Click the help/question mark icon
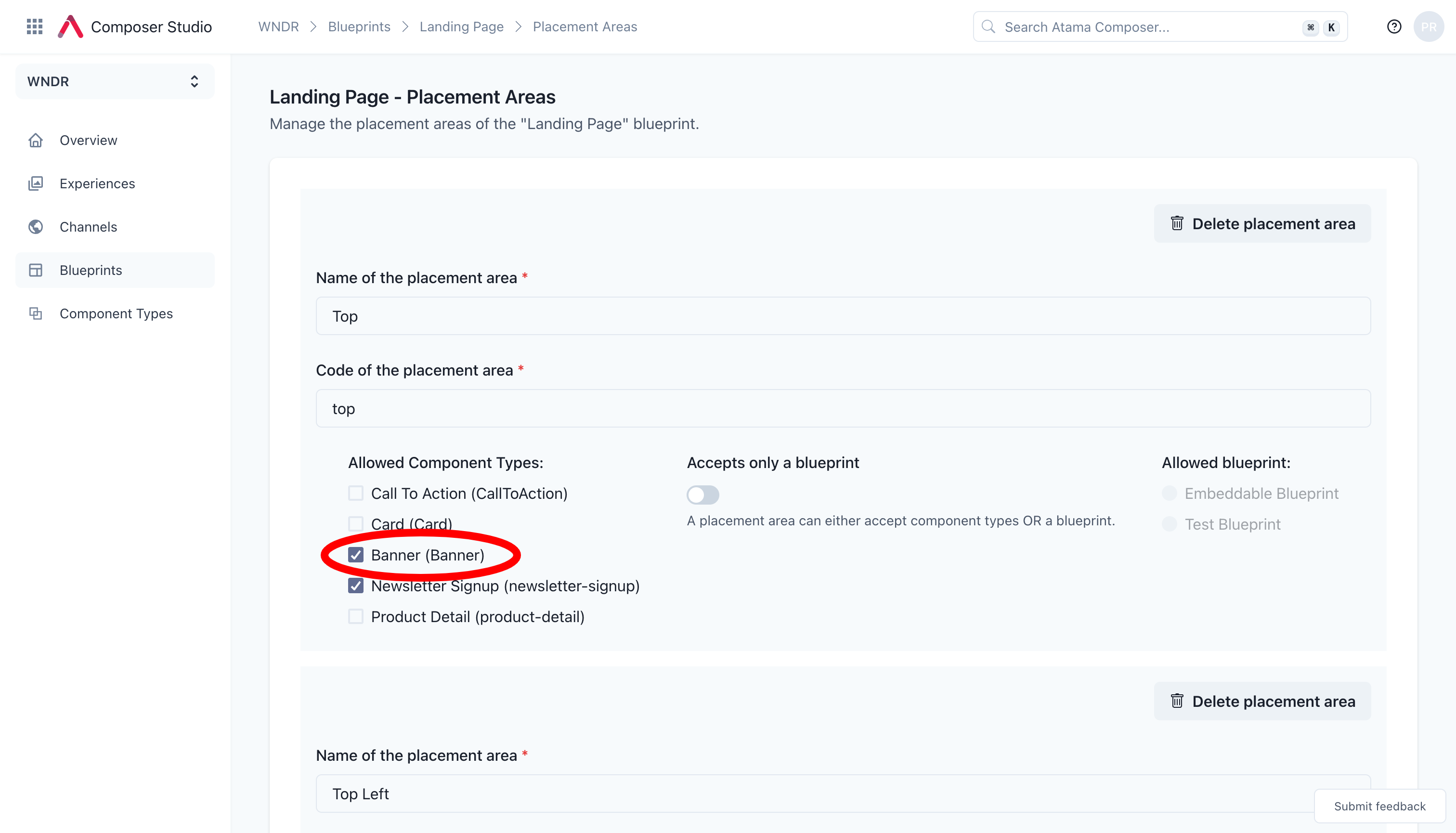 pyautogui.click(x=1395, y=27)
